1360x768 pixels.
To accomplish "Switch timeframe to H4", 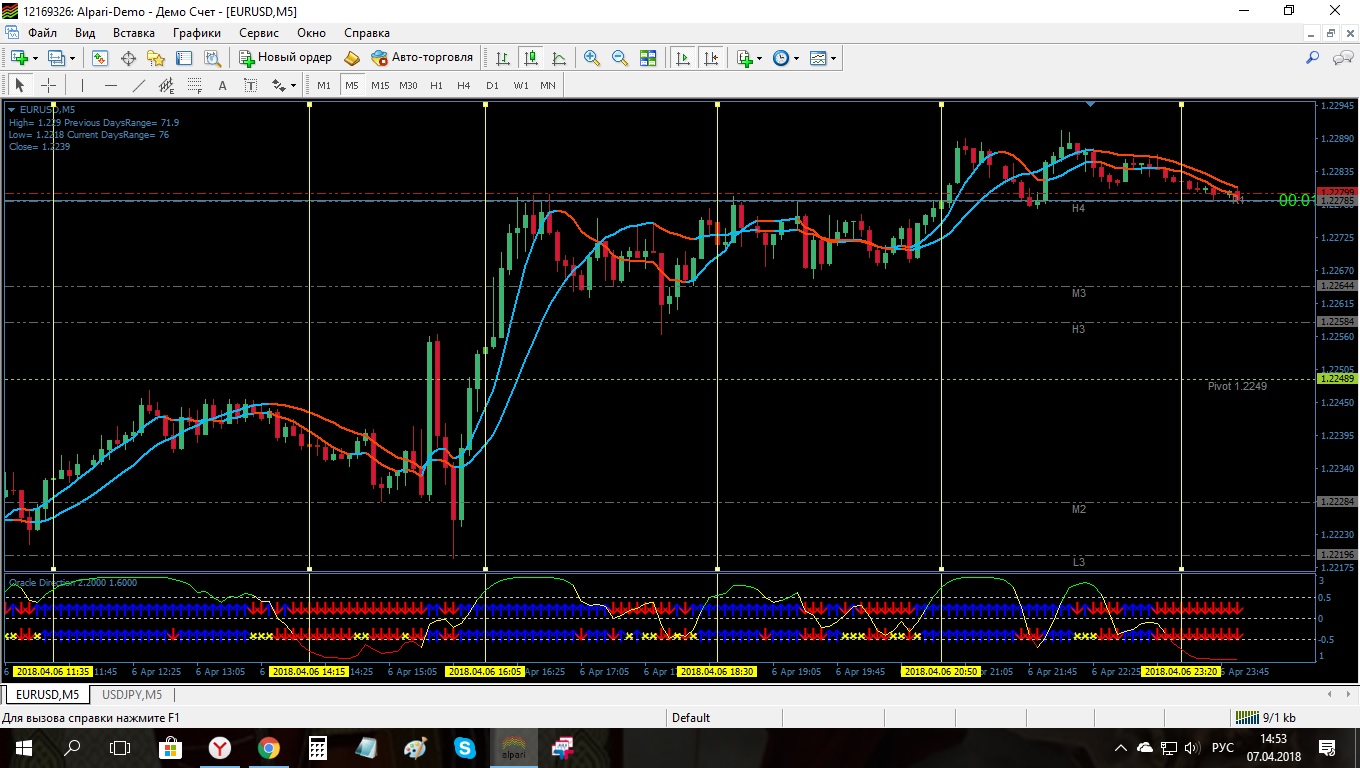I will tap(464, 85).
